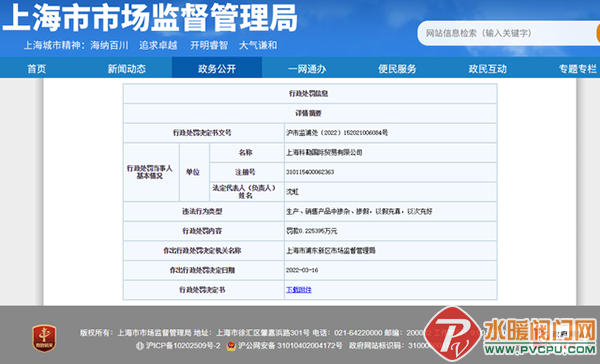Click the 沪ICP备10202509号-2 footer link

coord(183,346)
